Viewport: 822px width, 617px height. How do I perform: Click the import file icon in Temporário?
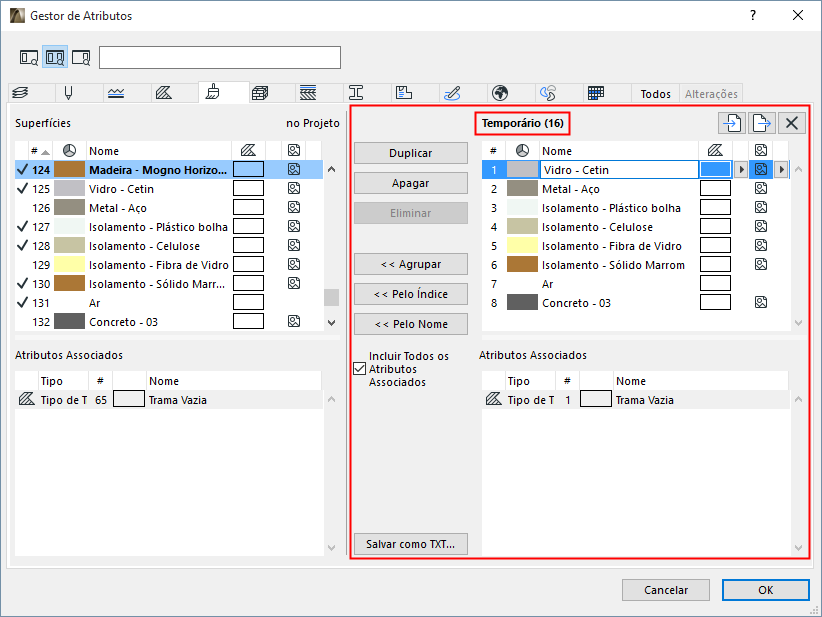pos(732,123)
